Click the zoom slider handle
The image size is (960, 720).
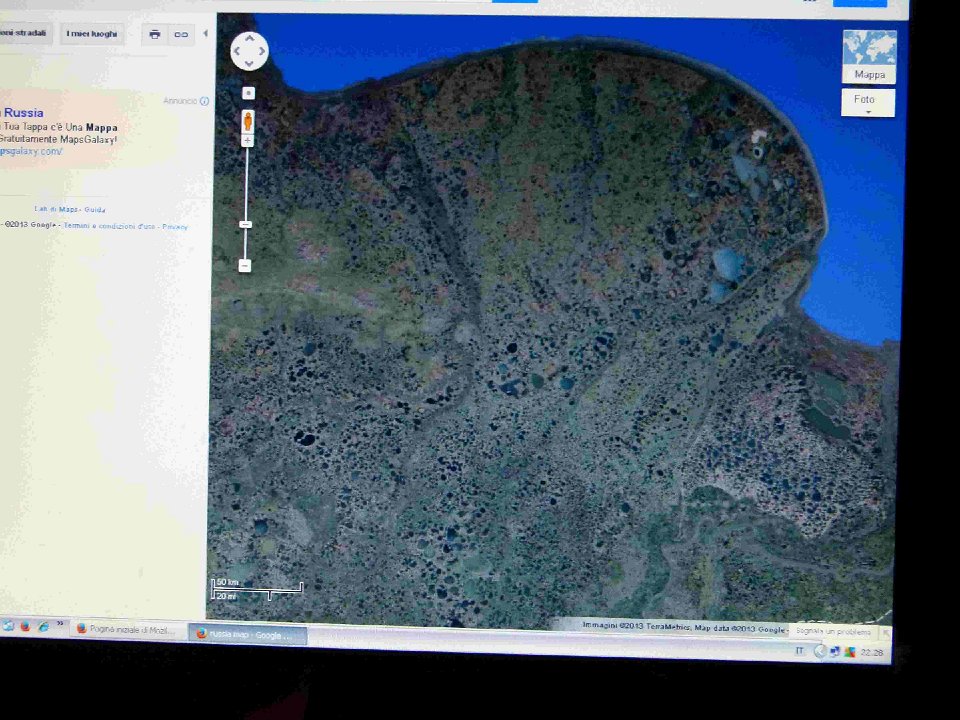(x=246, y=225)
